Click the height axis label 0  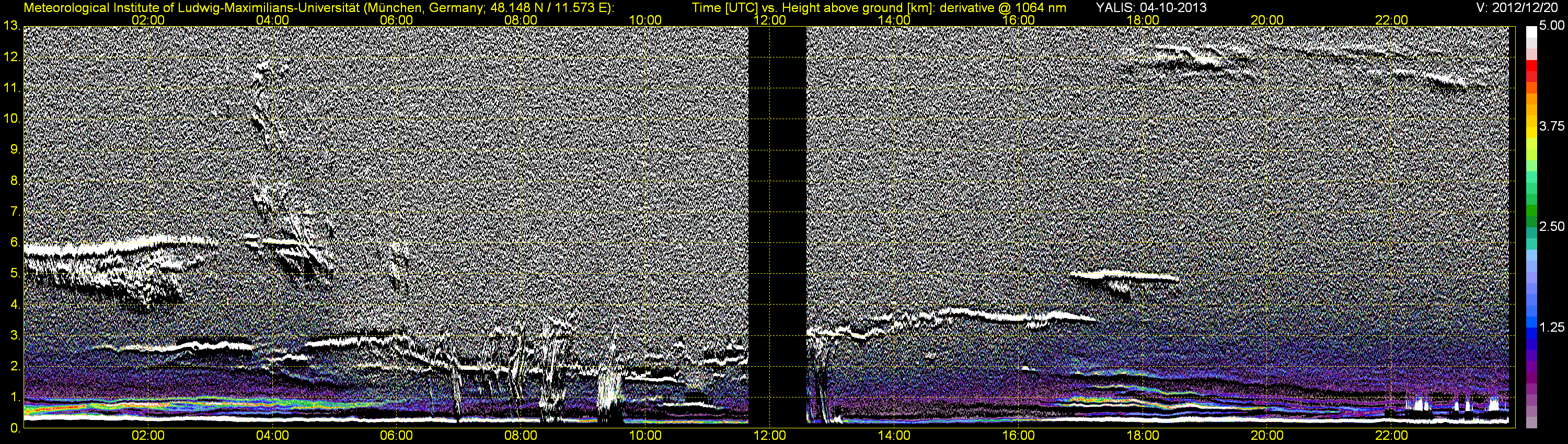click(x=15, y=428)
